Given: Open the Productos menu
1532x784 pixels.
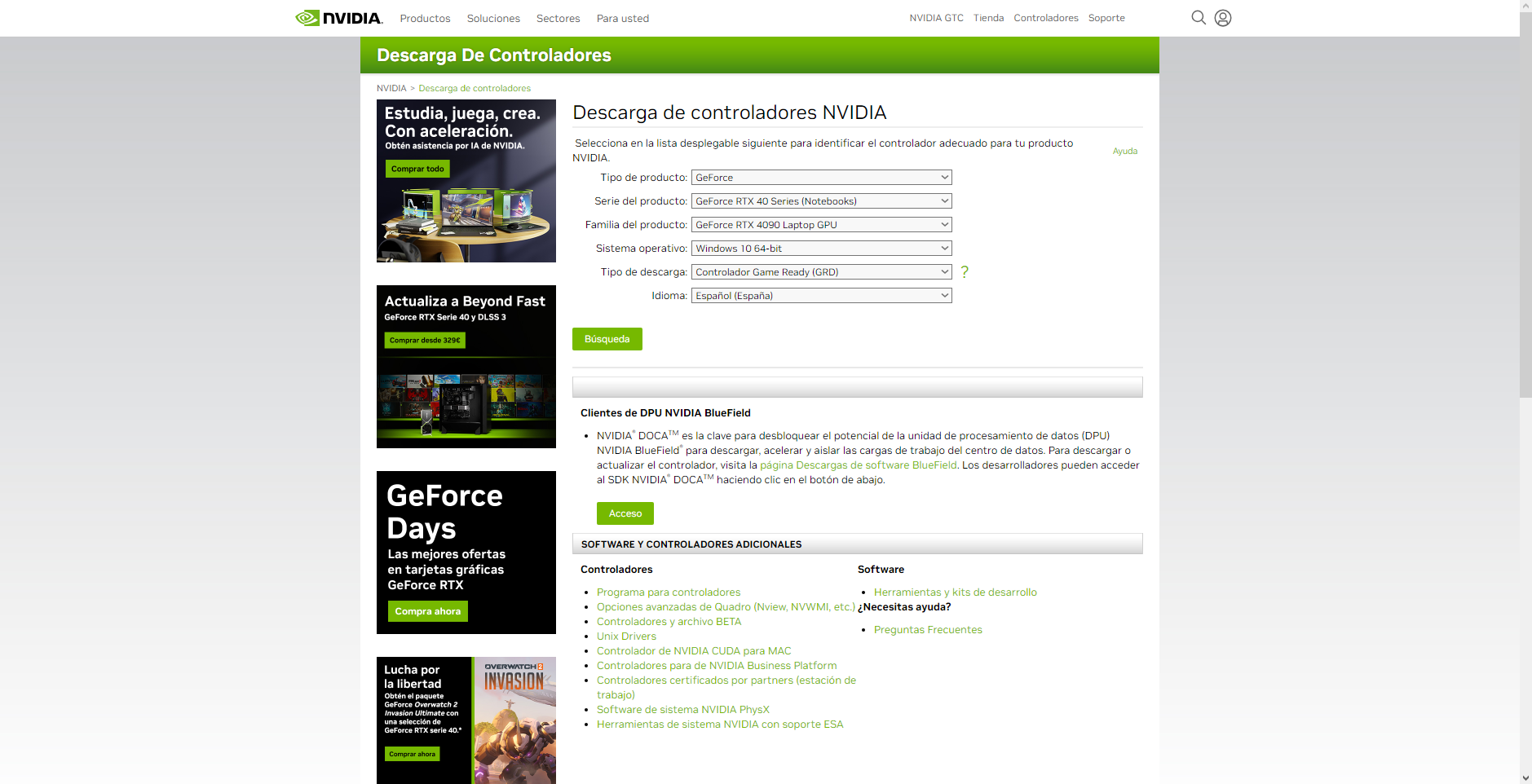Looking at the screenshot, I should click(x=425, y=19).
